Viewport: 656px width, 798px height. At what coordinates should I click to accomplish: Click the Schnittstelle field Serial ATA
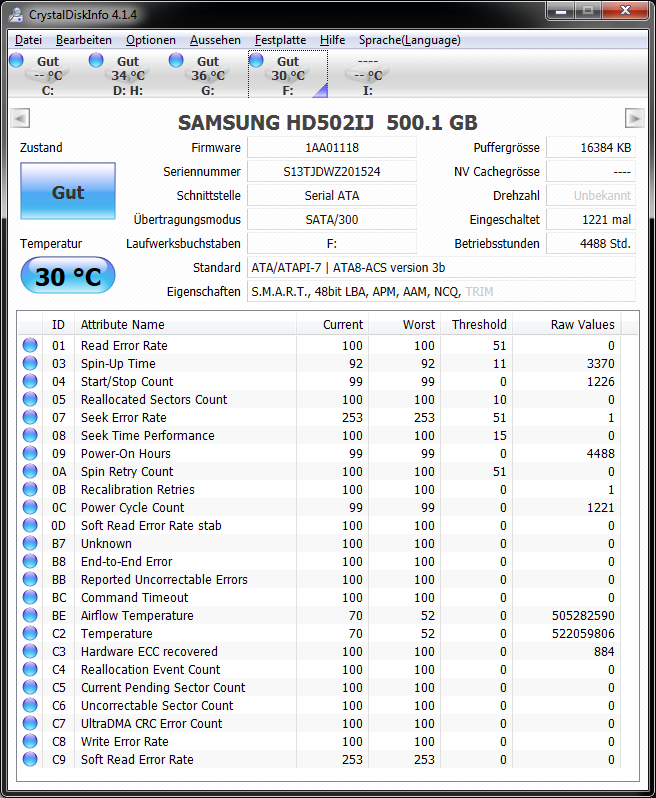click(x=332, y=195)
